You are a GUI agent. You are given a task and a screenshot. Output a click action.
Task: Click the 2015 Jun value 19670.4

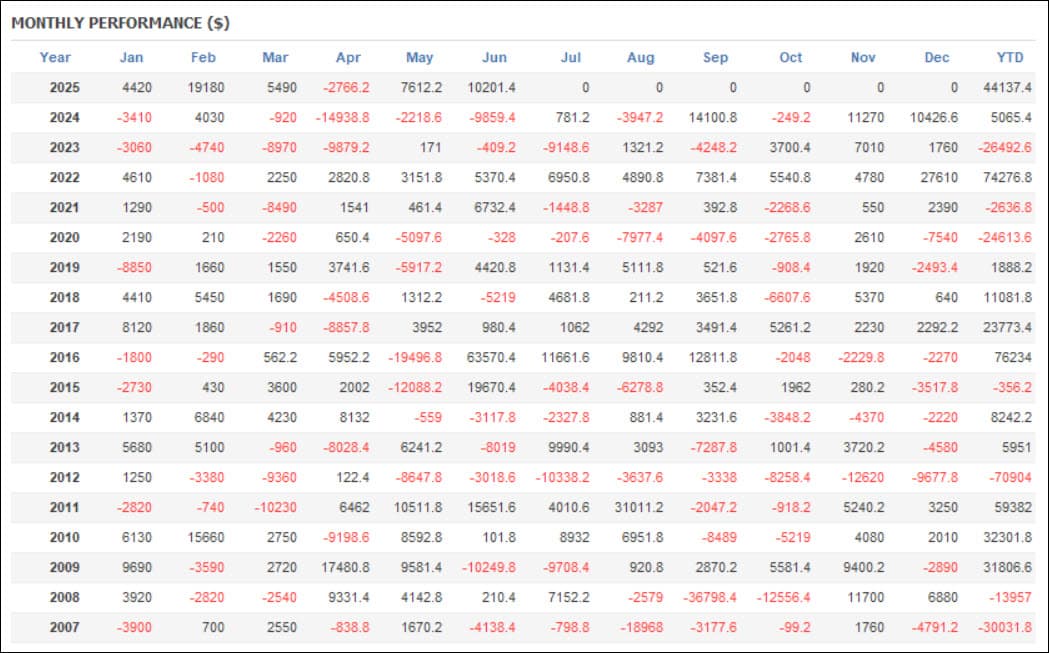pos(491,387)
